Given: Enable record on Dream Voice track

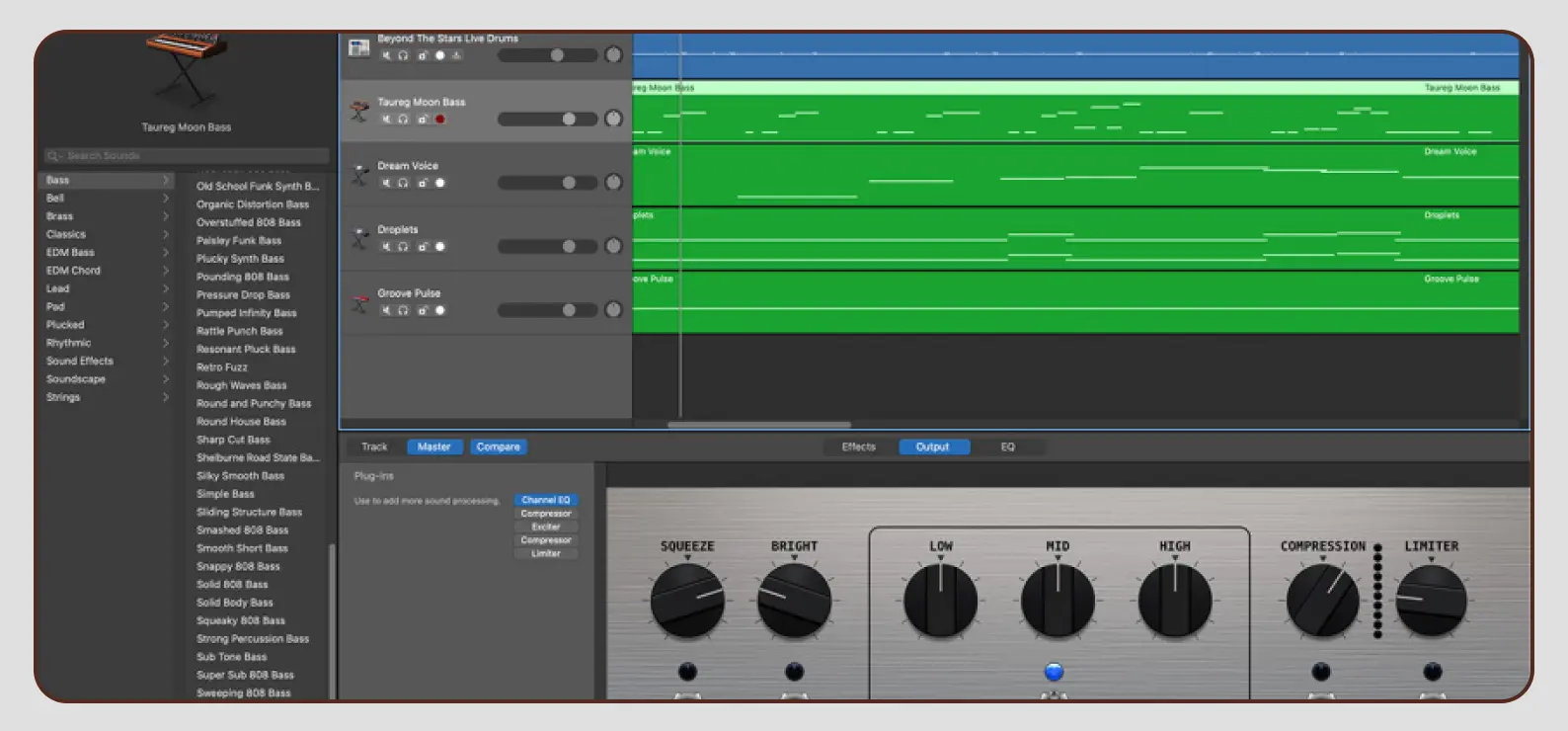Looking at the screenshot, I should click(x=440, y=183).
